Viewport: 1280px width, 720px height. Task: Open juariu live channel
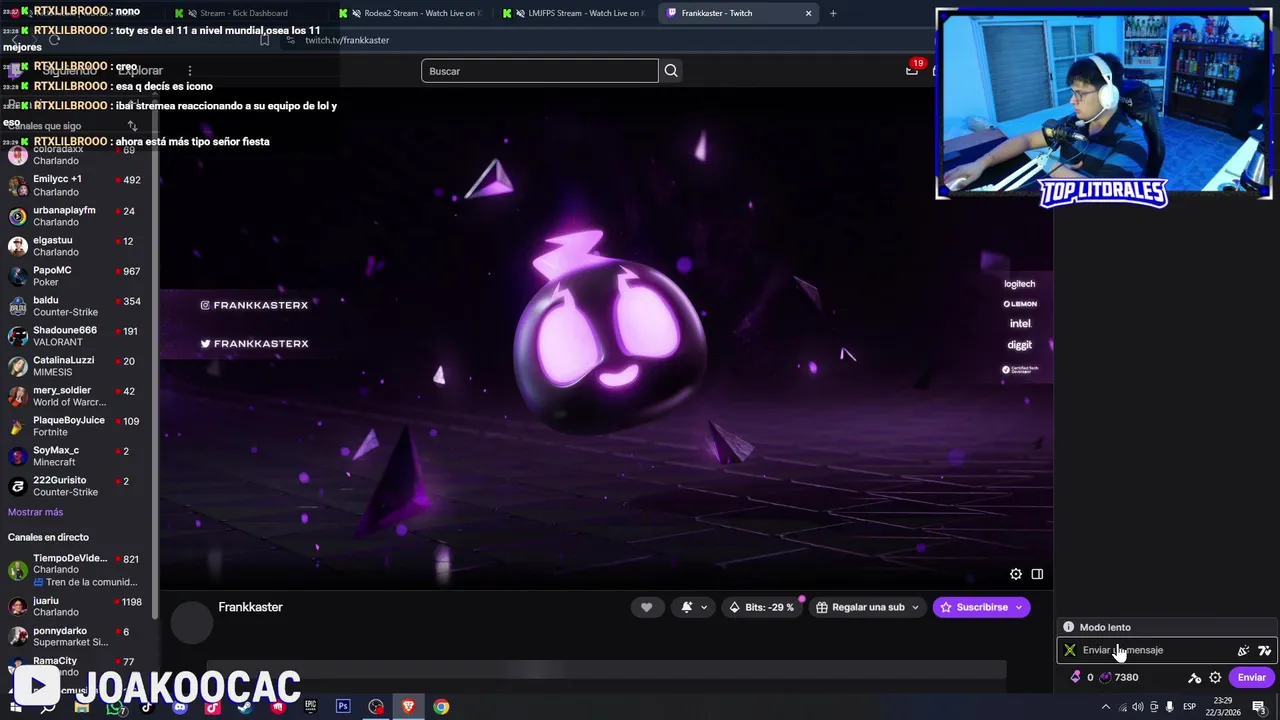point(78,606)
